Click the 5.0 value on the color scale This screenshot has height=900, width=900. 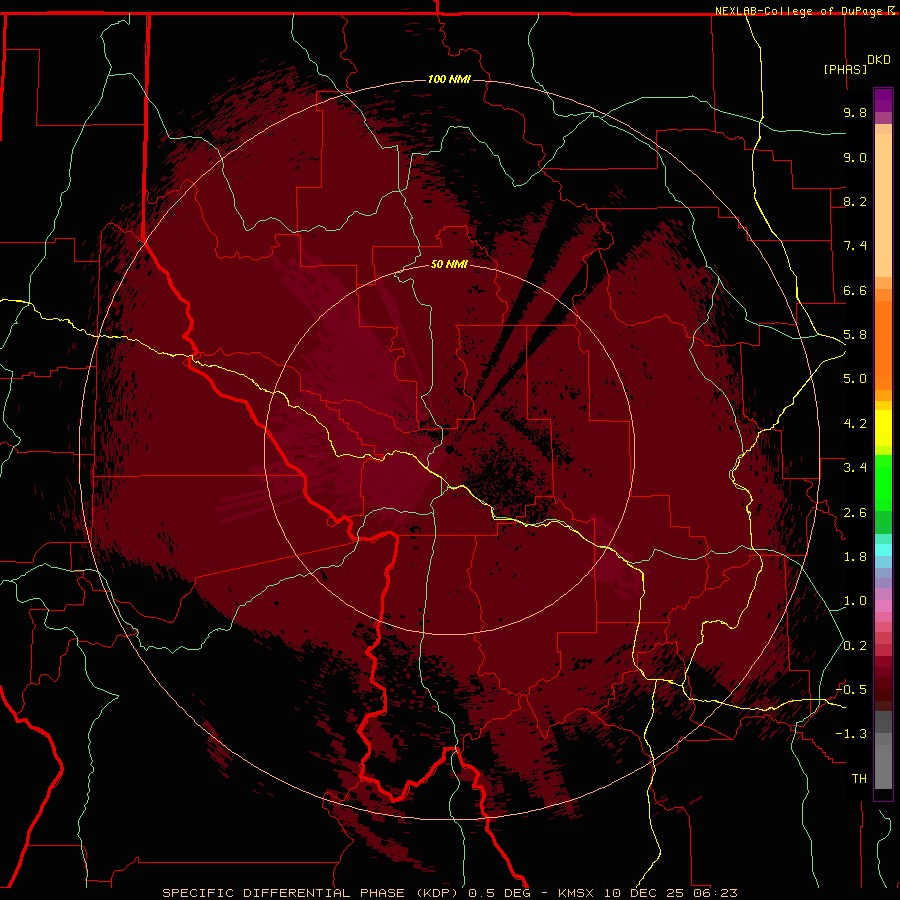855,379
